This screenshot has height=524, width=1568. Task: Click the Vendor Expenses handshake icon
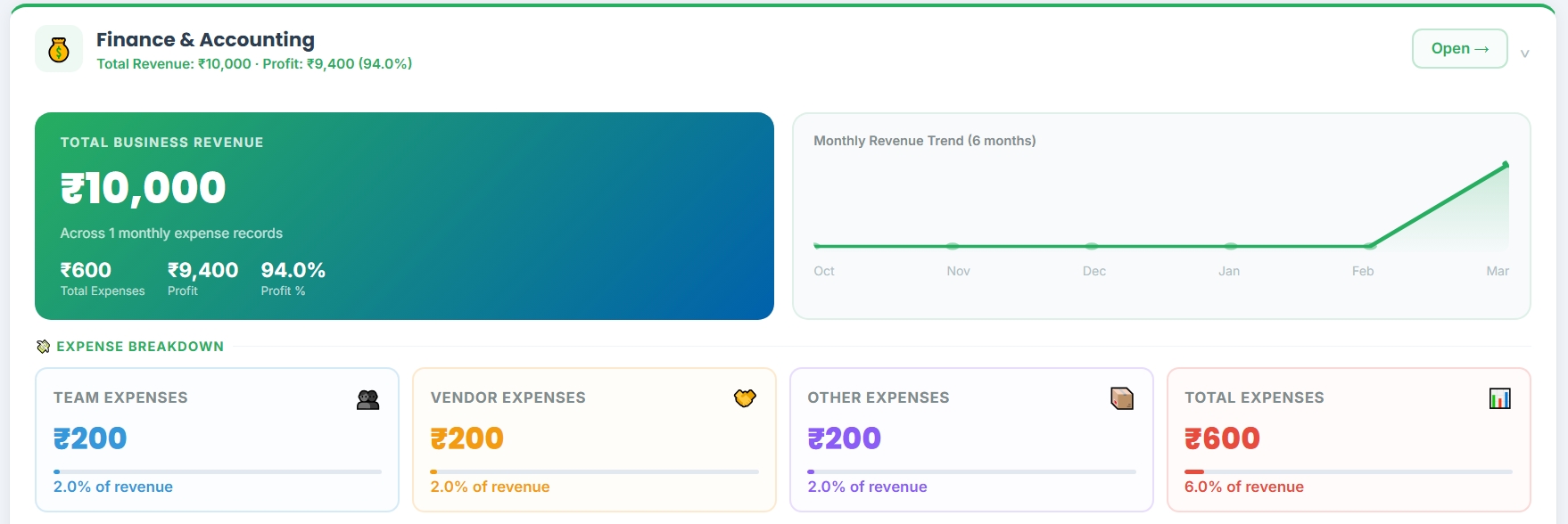(x=745, y=398)
